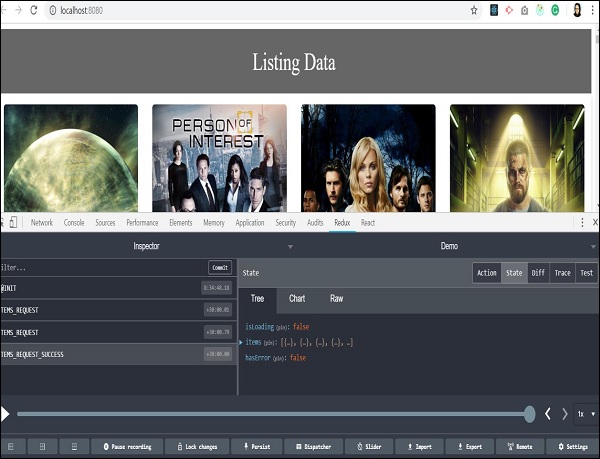Open the Security tab

click(285, 223)
